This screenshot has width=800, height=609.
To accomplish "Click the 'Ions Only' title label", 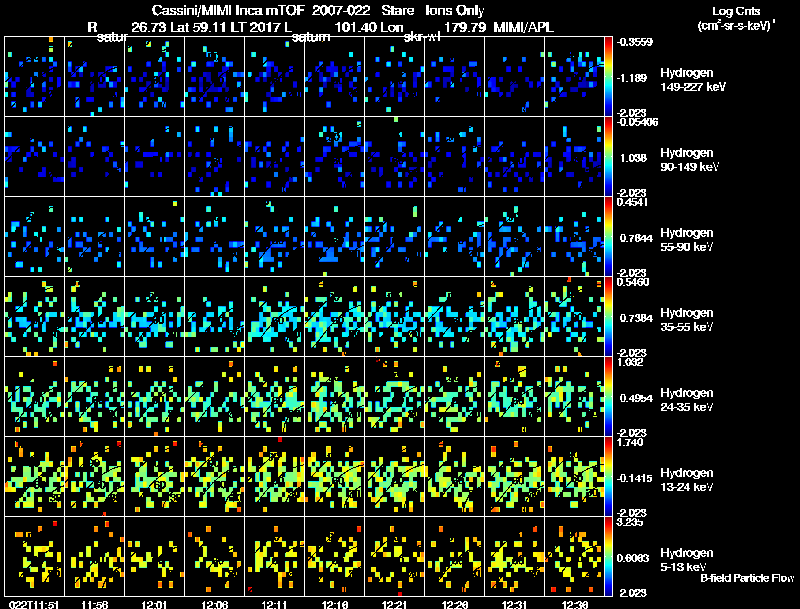I will coord(454,10).
